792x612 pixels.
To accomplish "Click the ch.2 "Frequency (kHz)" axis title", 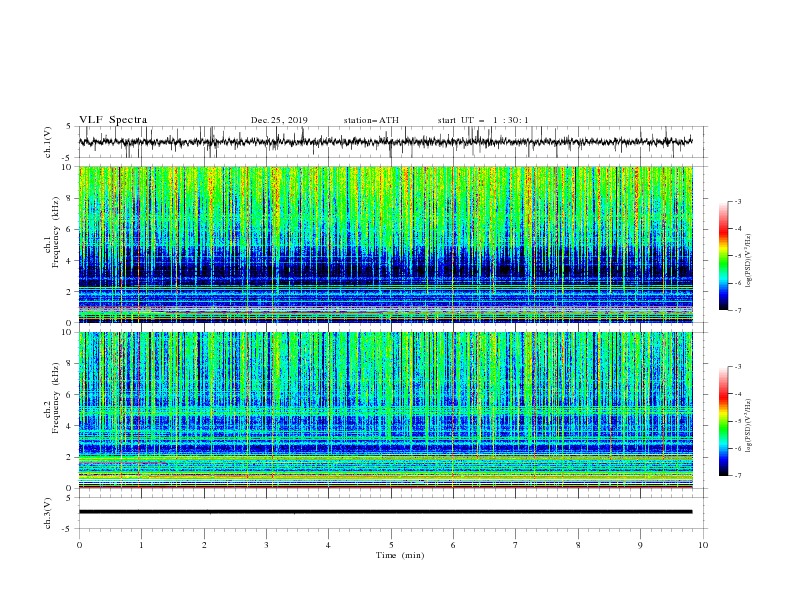I will pos(56,398).
